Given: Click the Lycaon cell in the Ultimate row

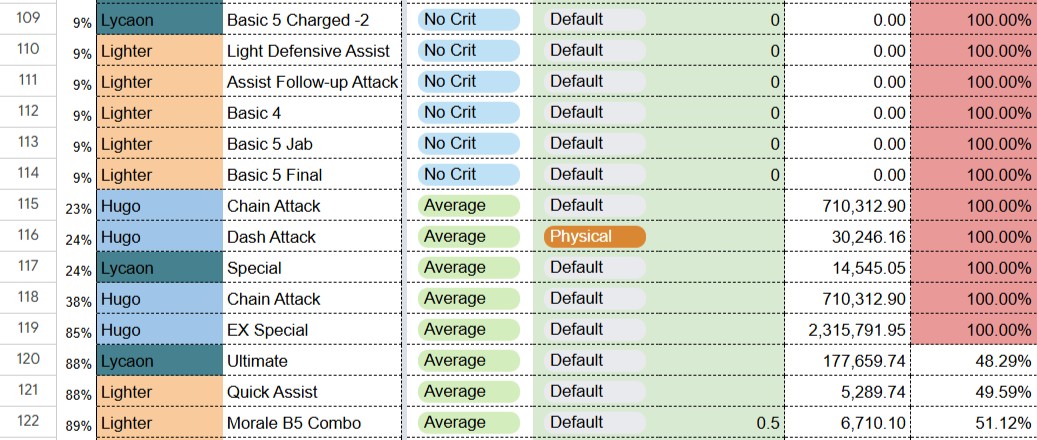Looking at the screenshot, I should 160,361.
